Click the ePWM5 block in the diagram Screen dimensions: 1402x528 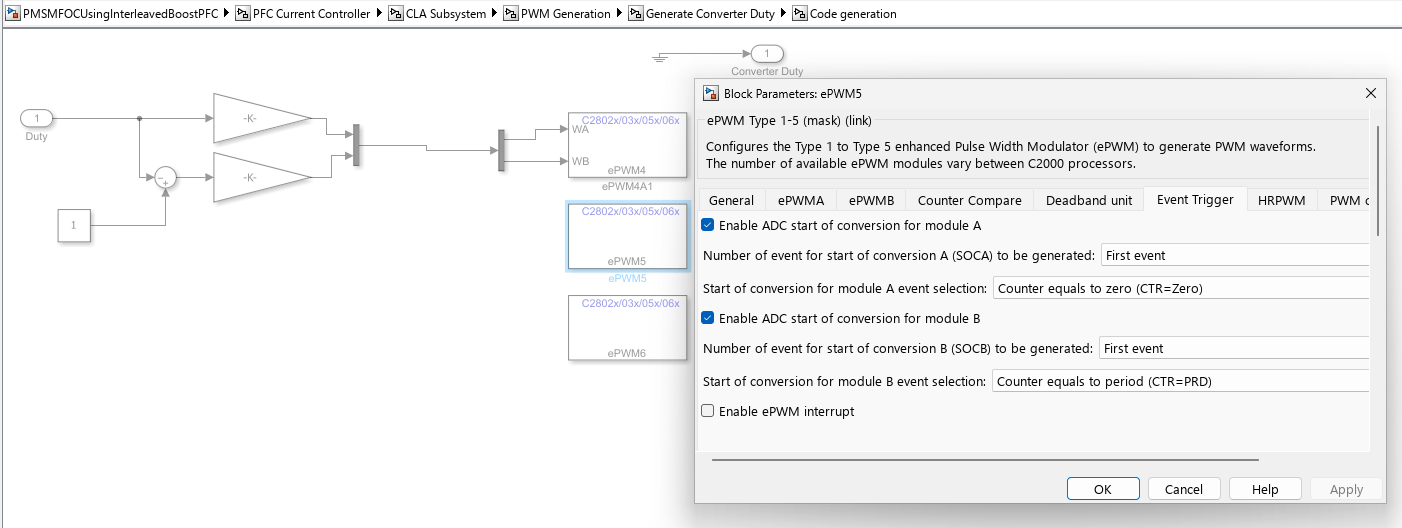point(627,236)
